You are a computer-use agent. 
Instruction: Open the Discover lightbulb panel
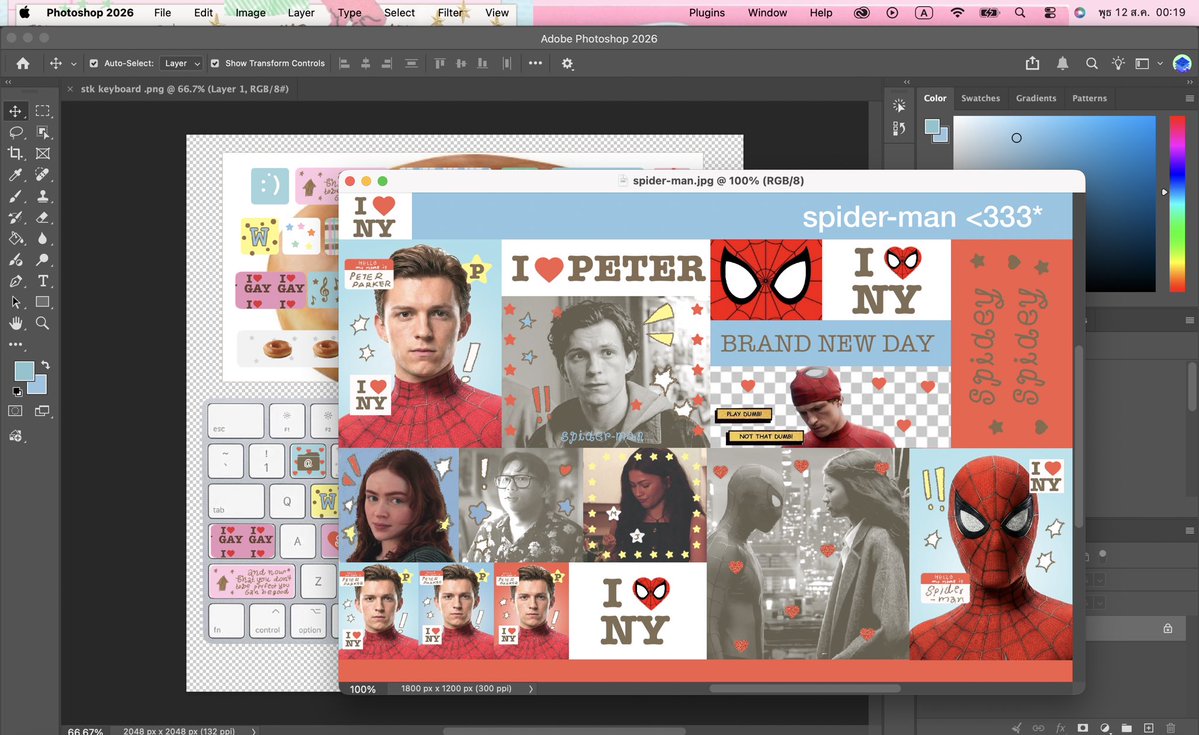[x=1118, y=63]
